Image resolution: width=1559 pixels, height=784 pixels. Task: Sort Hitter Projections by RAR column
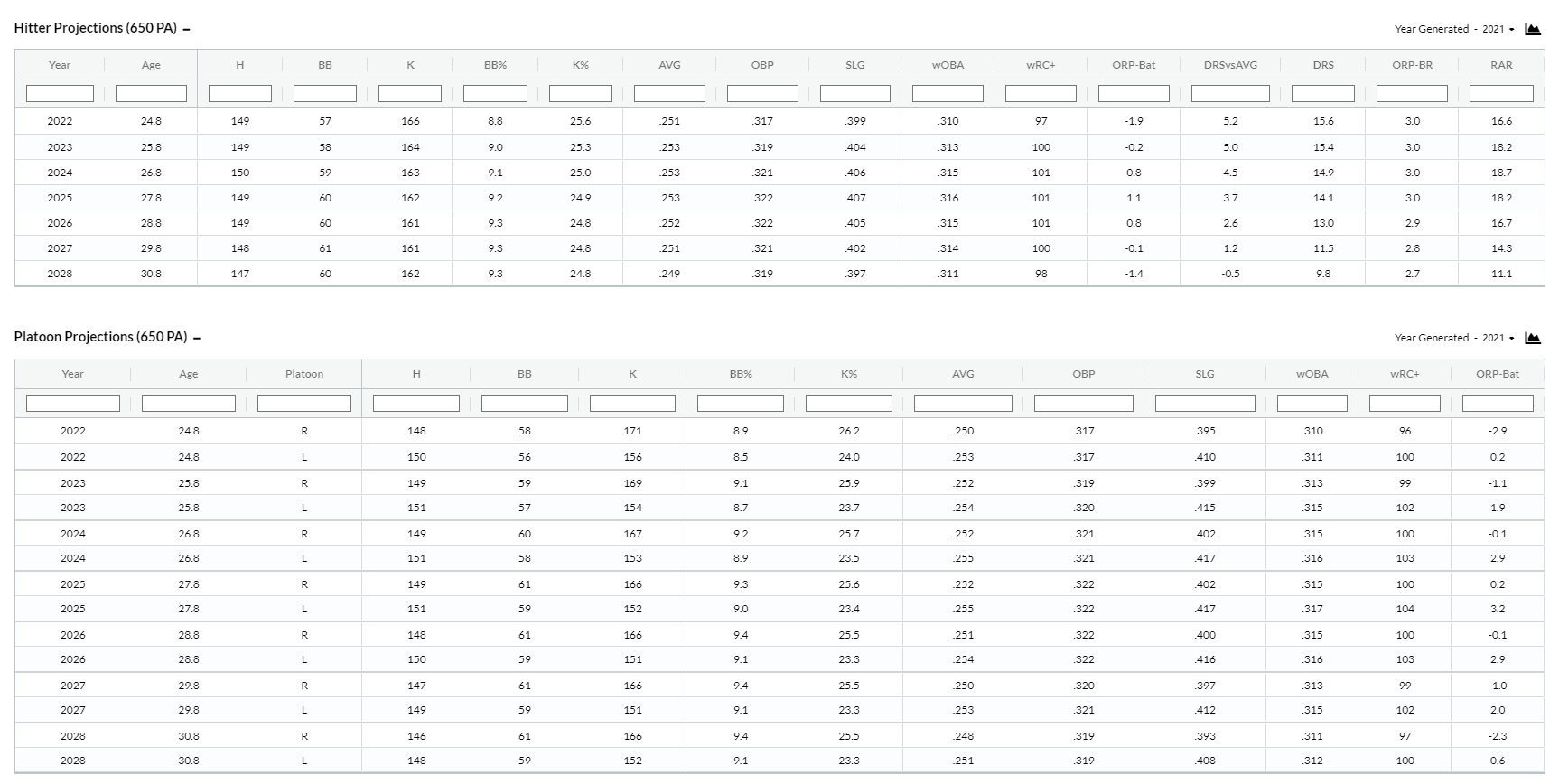click(1501, 65)
